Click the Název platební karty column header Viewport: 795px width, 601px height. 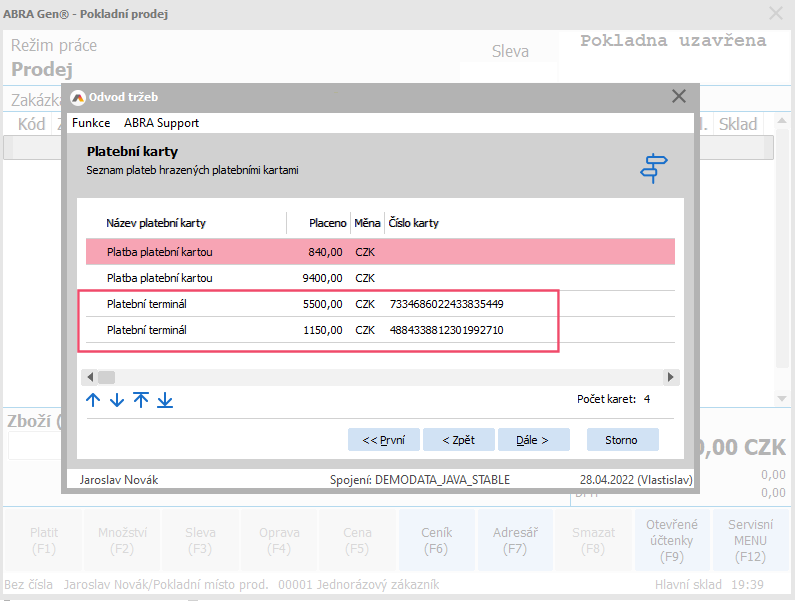click(156, 223)
